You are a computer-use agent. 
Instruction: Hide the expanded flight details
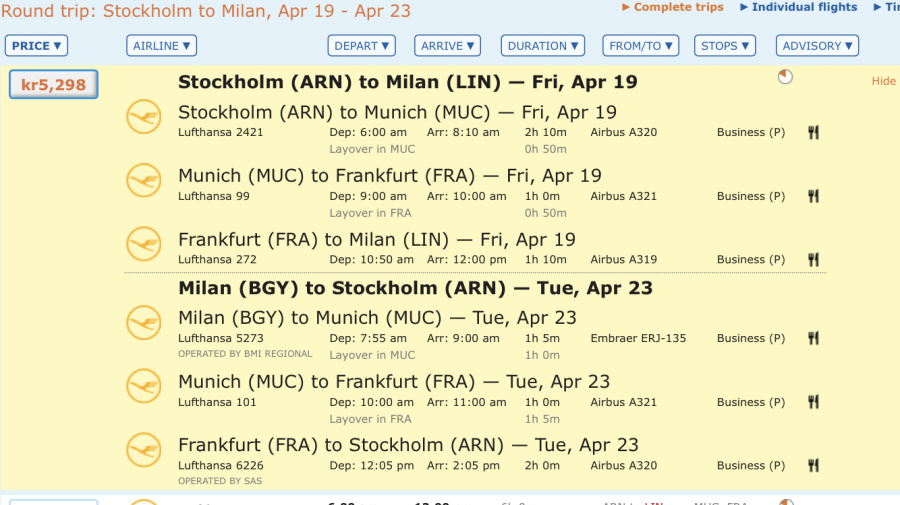pos(883,82)
